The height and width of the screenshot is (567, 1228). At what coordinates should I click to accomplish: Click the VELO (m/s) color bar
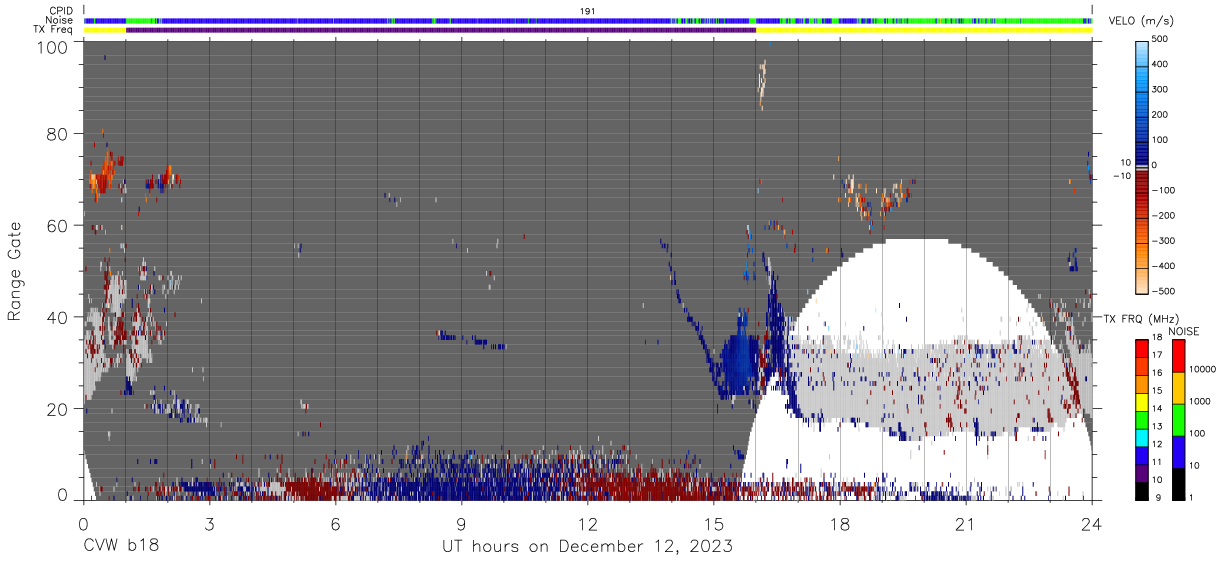(x=1142, y=165)
